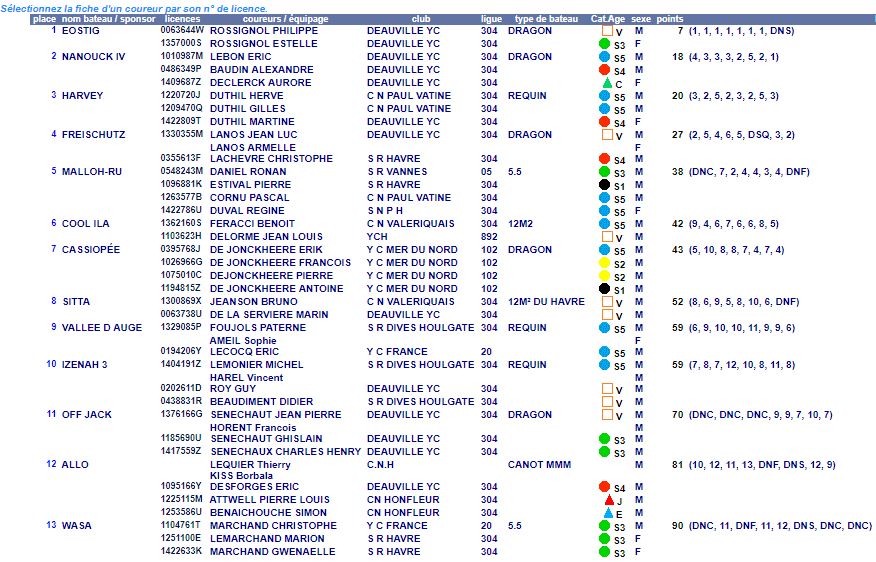Open licence 0063644W of ROSSIGNOL PHILIPPE
The image size is (876, 562).
(181, 31)
